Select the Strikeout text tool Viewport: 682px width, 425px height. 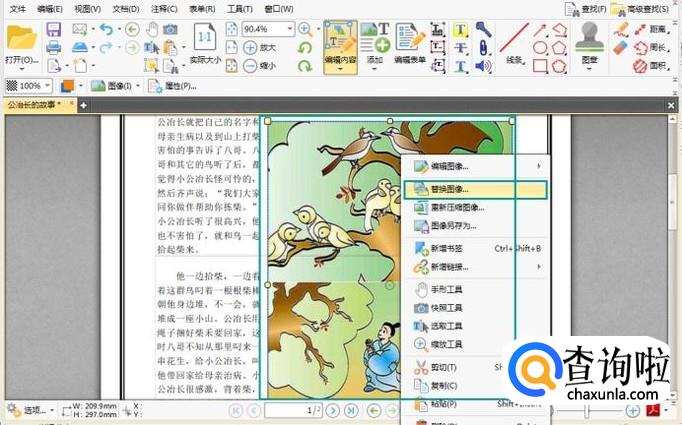461,48
